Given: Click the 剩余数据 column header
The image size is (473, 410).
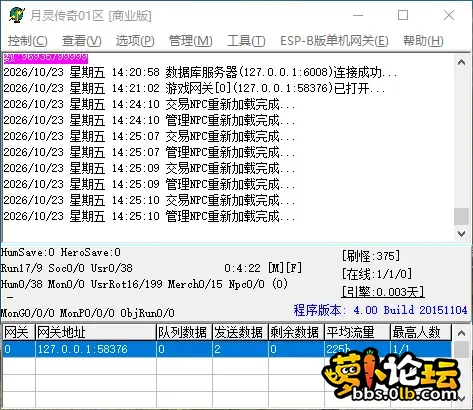Looking at the screenshot, I should tap(296, 332).
